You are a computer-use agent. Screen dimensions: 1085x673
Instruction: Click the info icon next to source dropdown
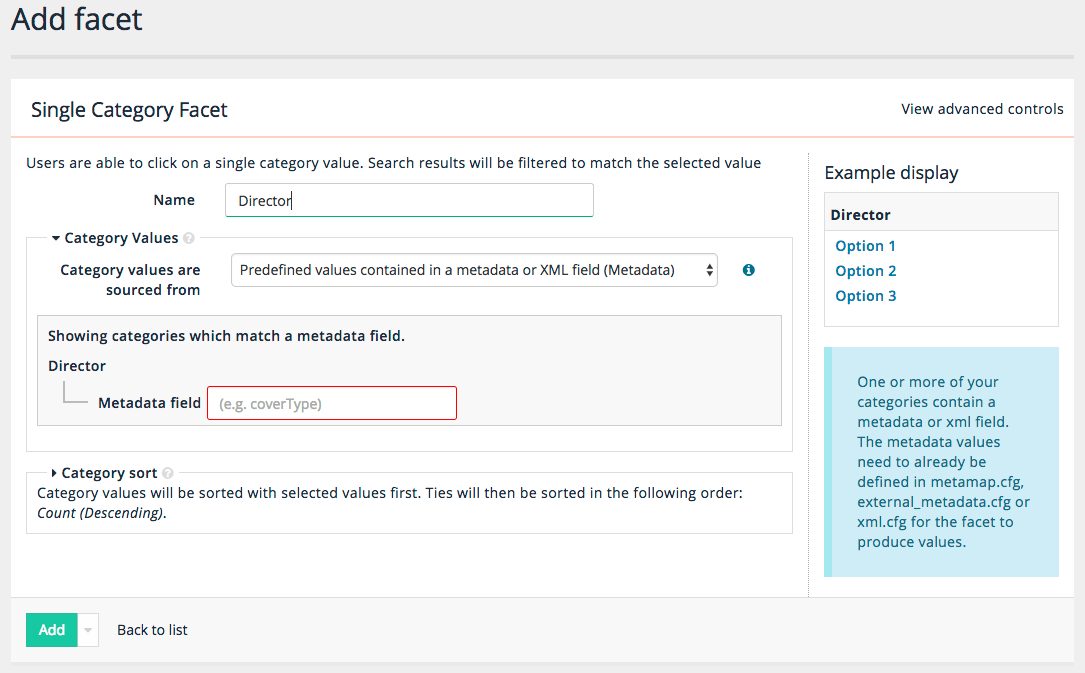[x=748, y=270]
